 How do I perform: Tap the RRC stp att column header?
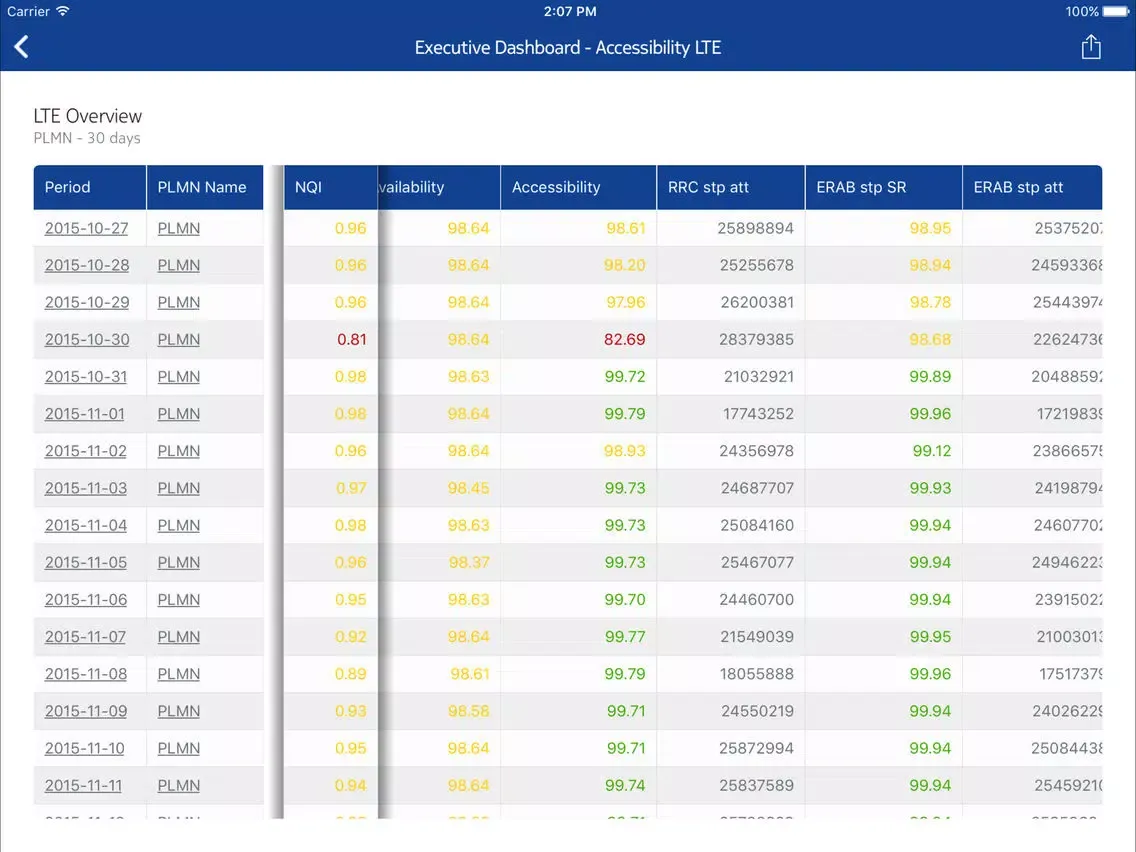pyautogui.click(x=708, y=187)
